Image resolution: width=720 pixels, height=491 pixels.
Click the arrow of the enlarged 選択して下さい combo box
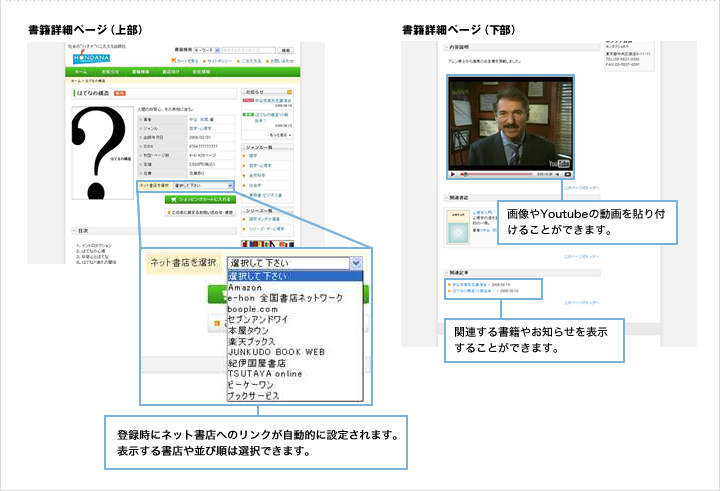[356, 263]
